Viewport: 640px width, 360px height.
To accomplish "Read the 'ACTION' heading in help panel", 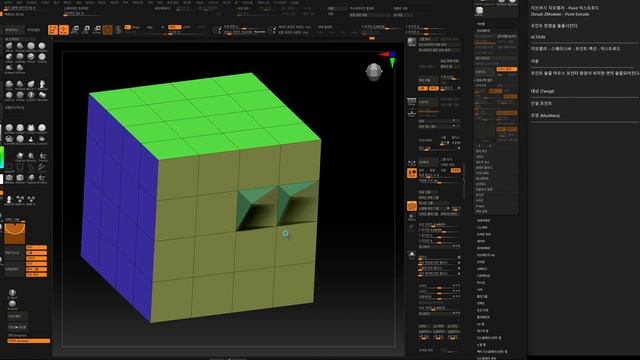I will pyautogui.click(x=538, y=37).
